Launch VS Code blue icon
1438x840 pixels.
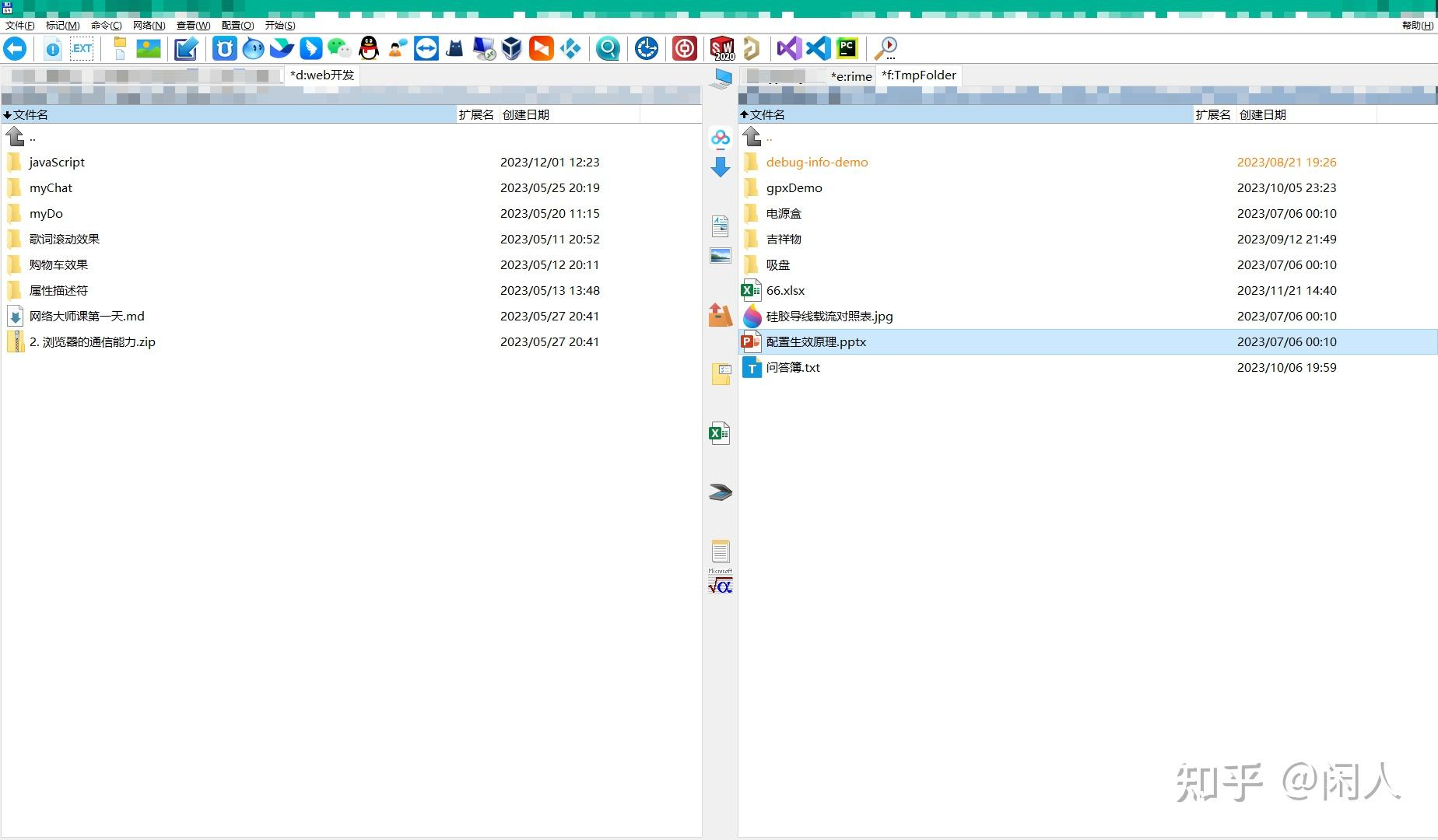tap(818, 49)
